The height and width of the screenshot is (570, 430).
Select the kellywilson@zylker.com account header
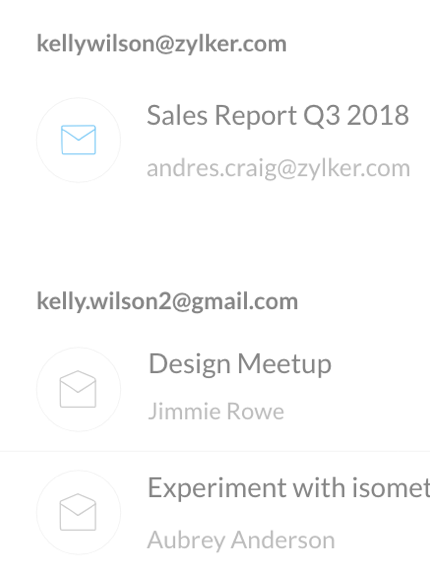coord(162,44)
